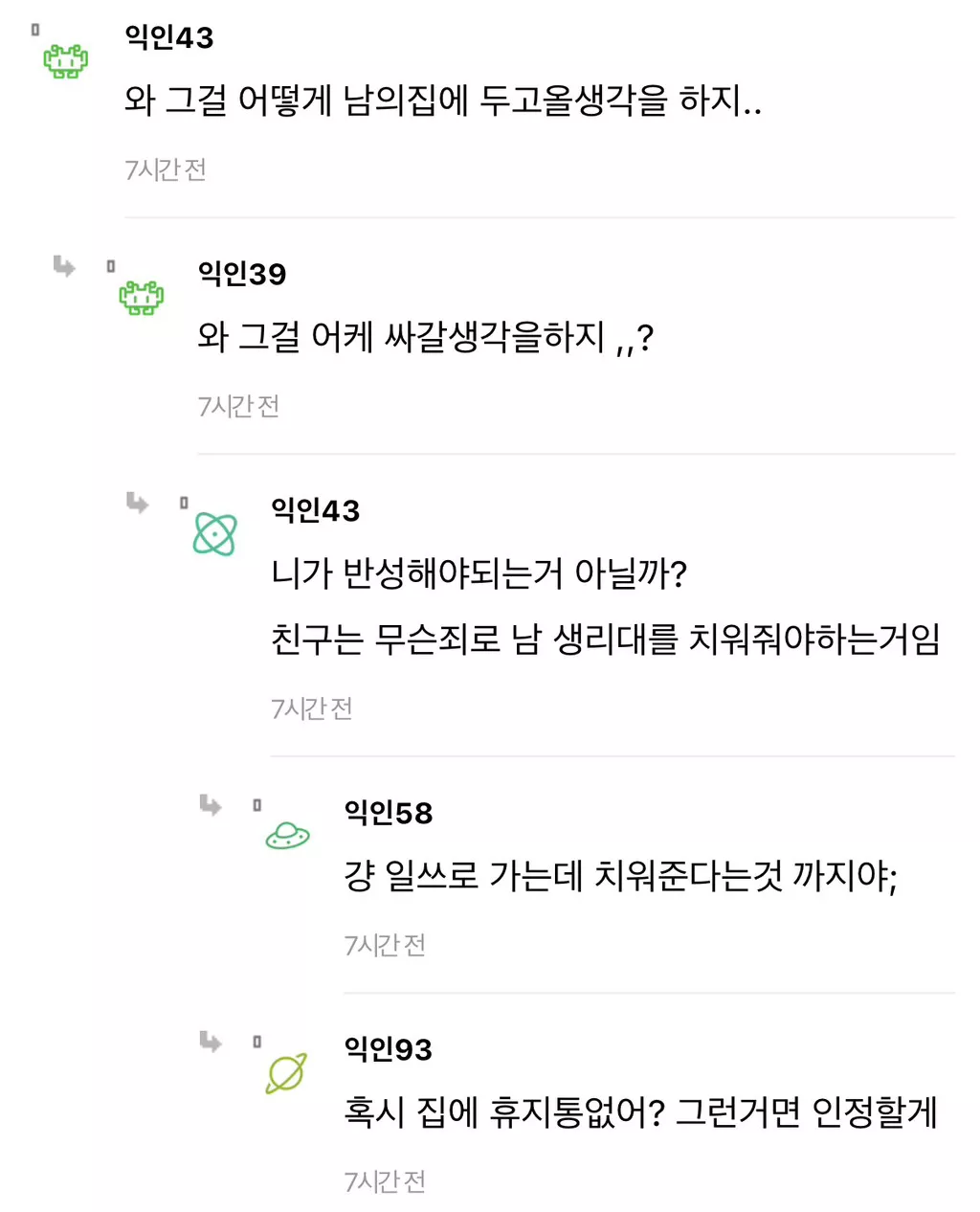Screen dimensions: 980x1212
Task: Click the 익인93 username
Action: point(389,1049)
